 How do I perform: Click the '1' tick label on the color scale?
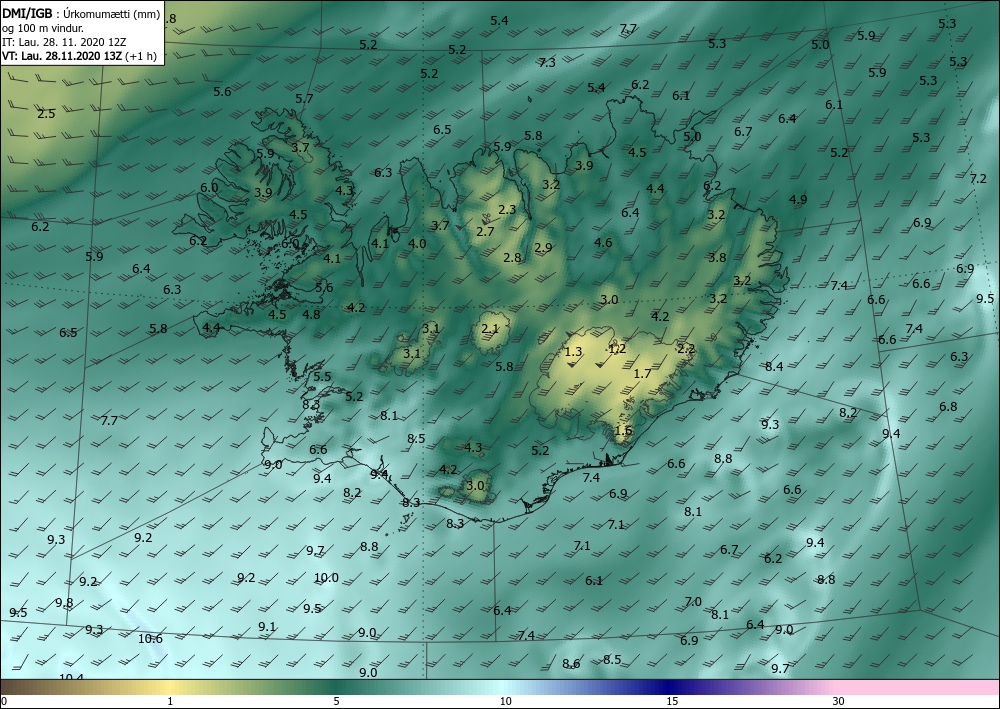(x=170, y=701)
